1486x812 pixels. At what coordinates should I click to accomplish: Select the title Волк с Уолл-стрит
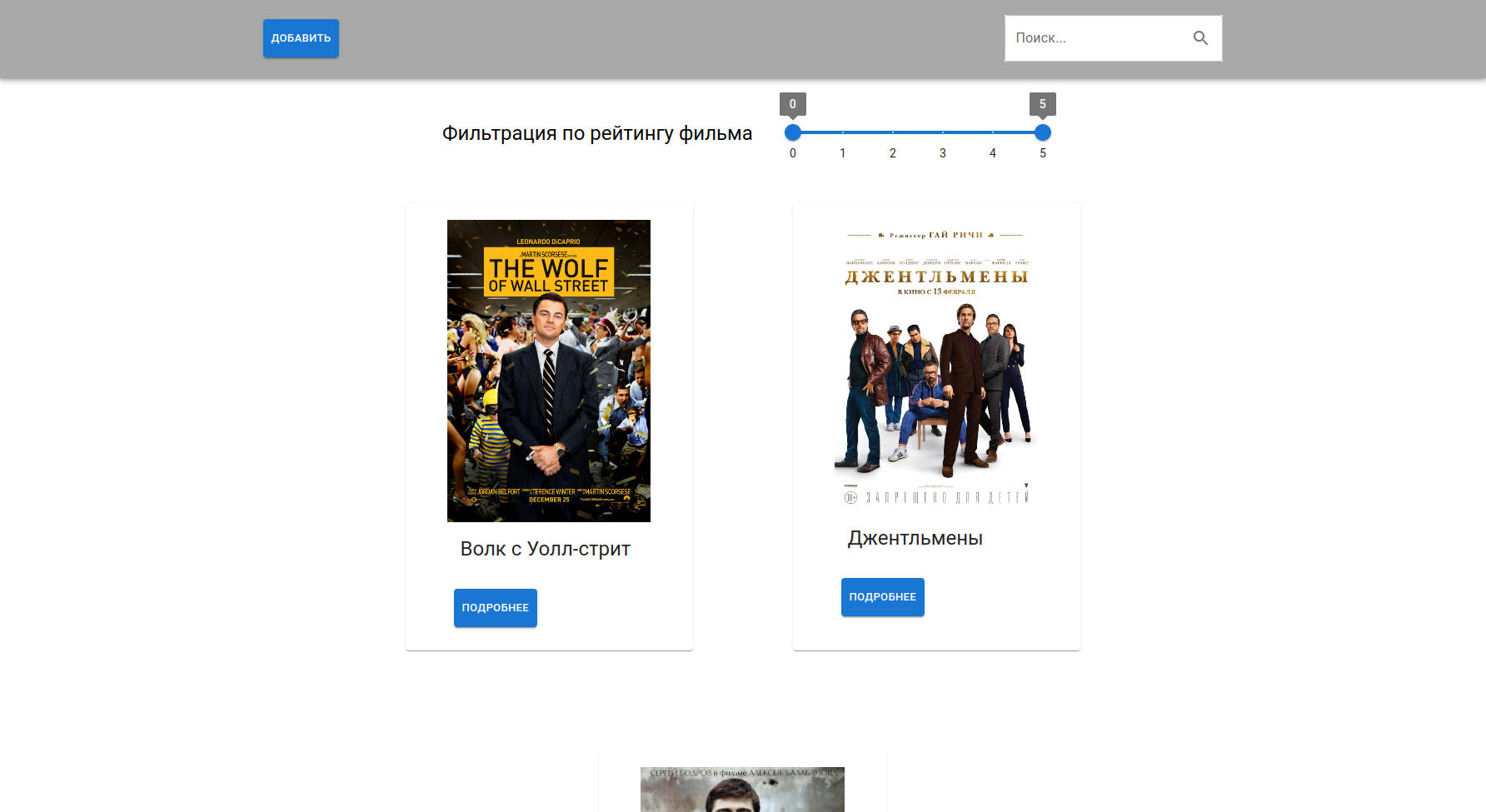pos(547,548)
